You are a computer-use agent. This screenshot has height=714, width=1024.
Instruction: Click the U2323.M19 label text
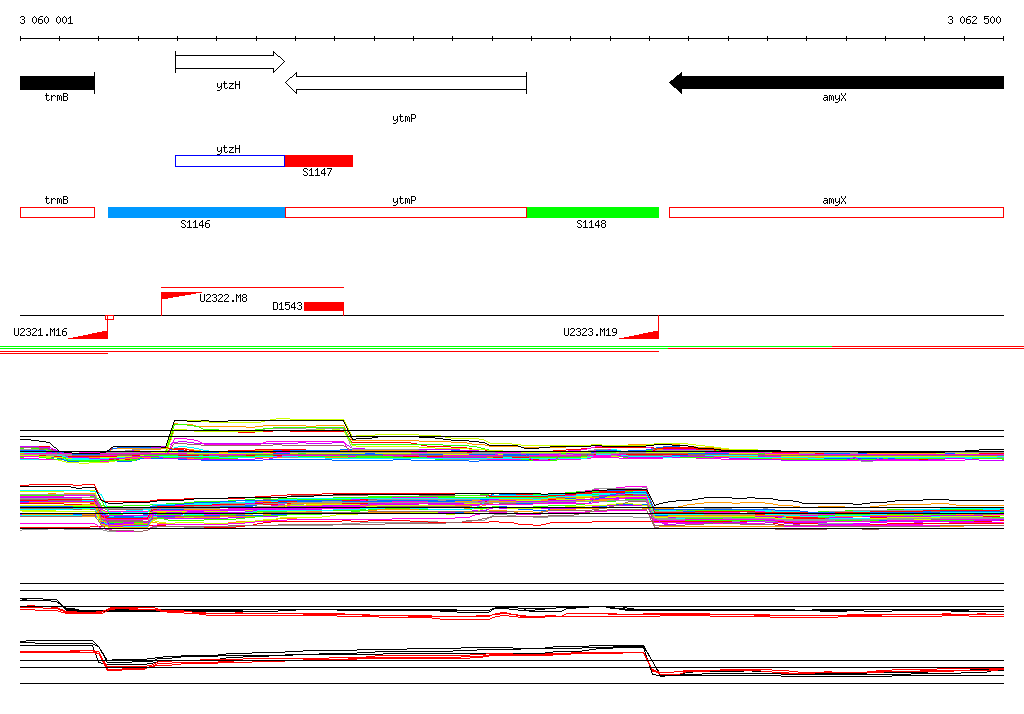click(x=590, y=332)
